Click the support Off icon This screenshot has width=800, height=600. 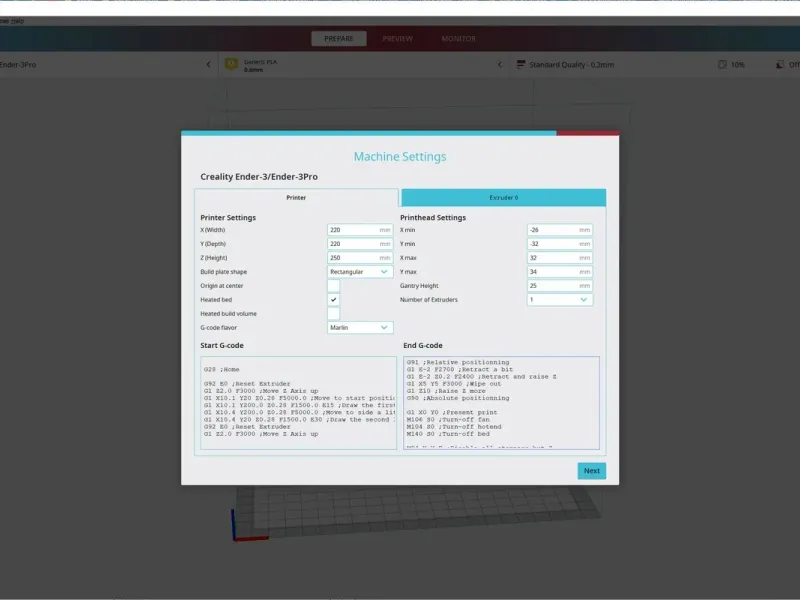pyautogui.click(x=780, y=64)
